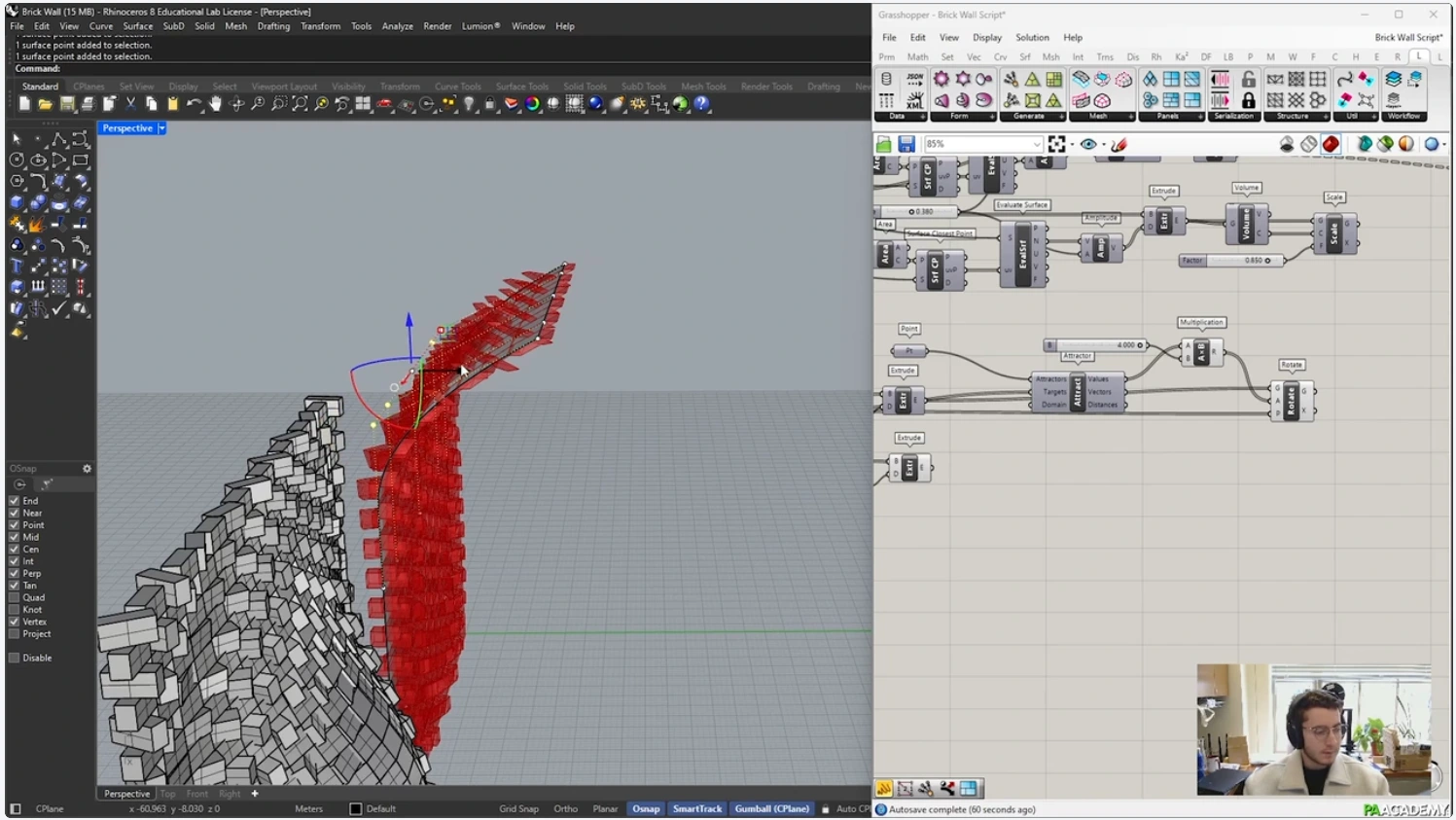Image resolution: width=1456 pixels, height=820 pixels.
Task: Click the color wheel icon in the Rhino toolbar
Action: (532, 103)
